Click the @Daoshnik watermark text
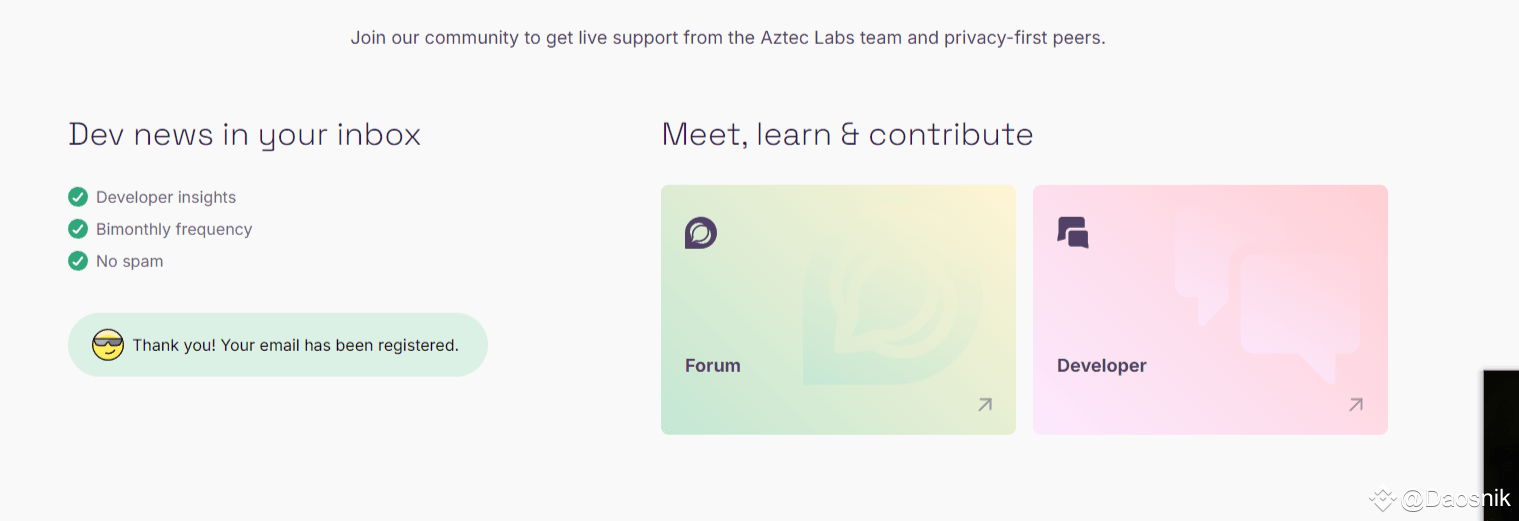This screenshot has height=521, width=1519. click(x=1456, y=499)
